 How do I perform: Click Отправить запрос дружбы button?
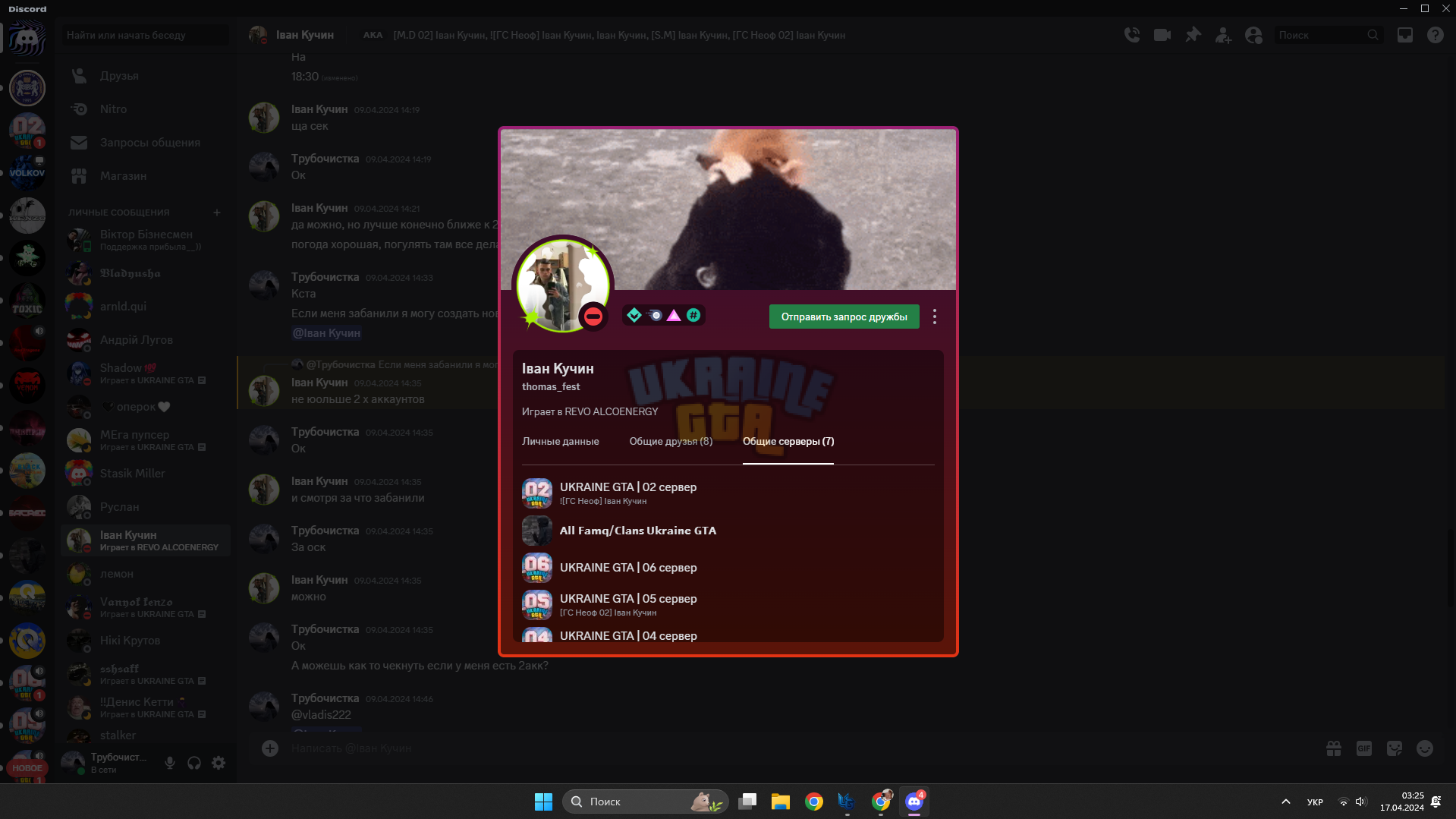pos(844,317)
